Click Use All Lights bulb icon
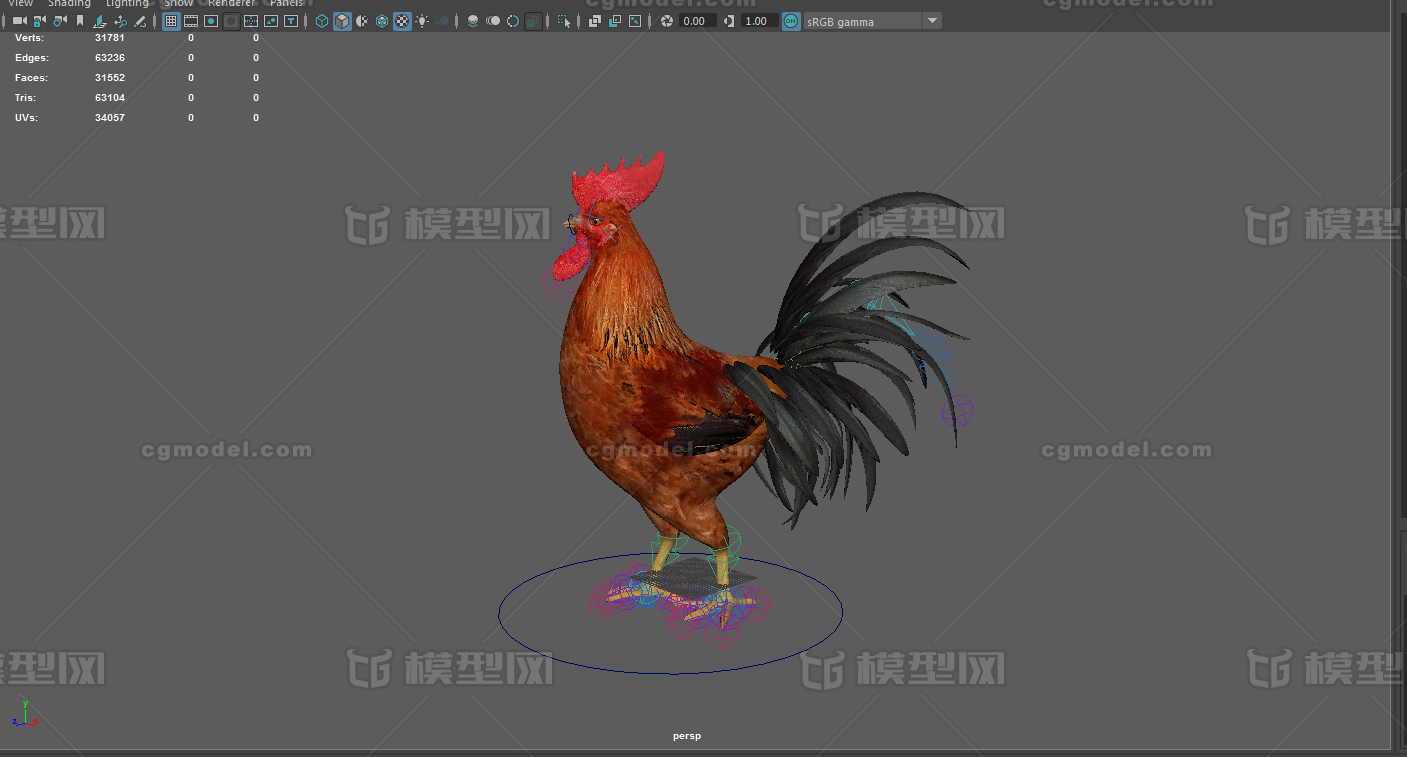Image resolution: width=1407 pixels, height=757 pixels. pos(422,21)
